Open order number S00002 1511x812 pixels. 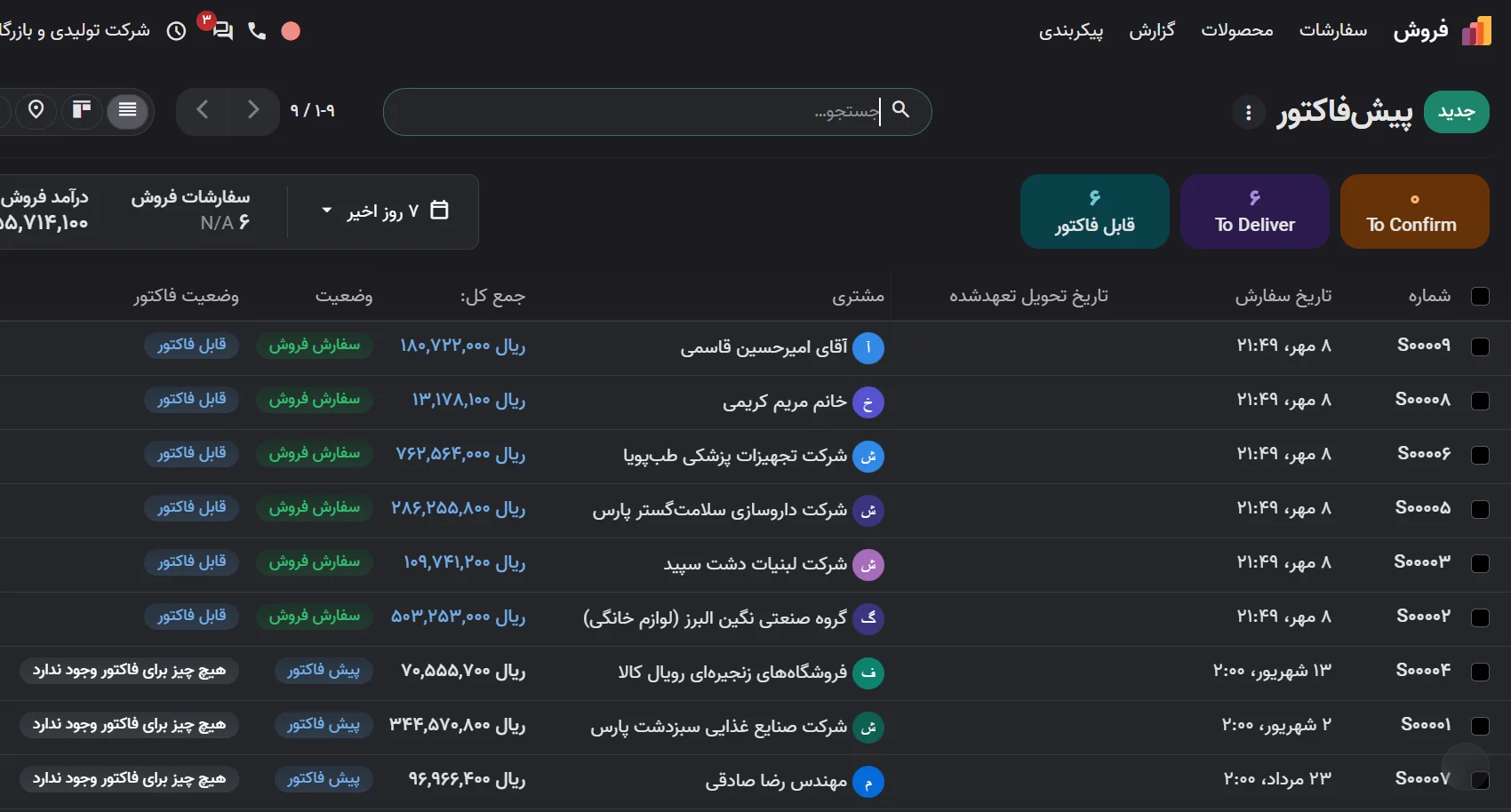(1424, 616)
